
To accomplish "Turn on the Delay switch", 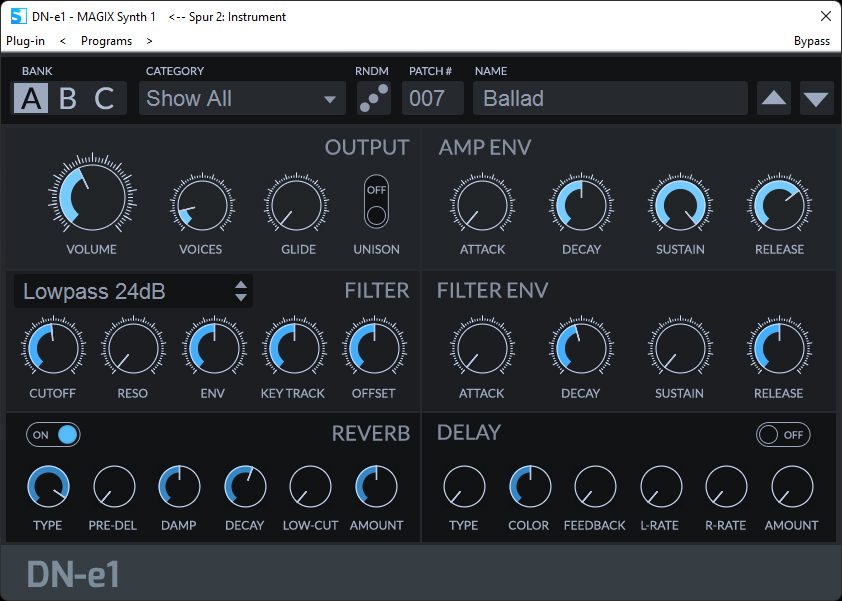I will tap(783, 435).
